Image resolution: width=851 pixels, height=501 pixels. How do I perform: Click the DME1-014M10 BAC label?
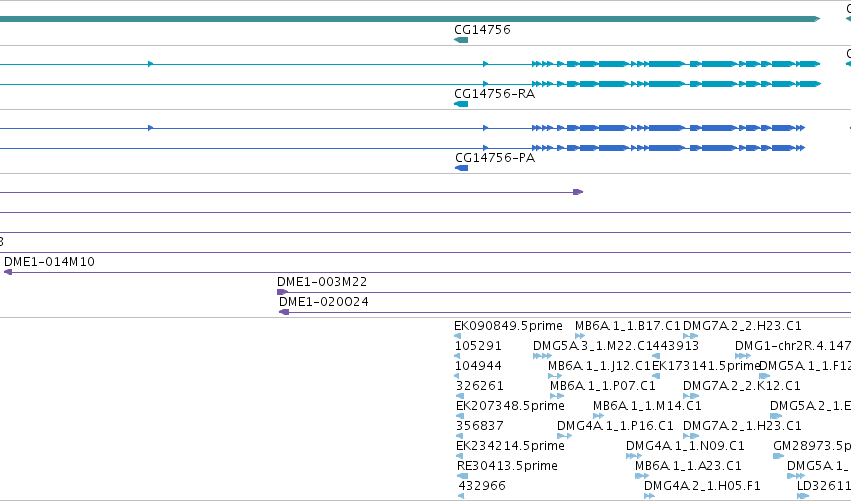coord(49,262)
